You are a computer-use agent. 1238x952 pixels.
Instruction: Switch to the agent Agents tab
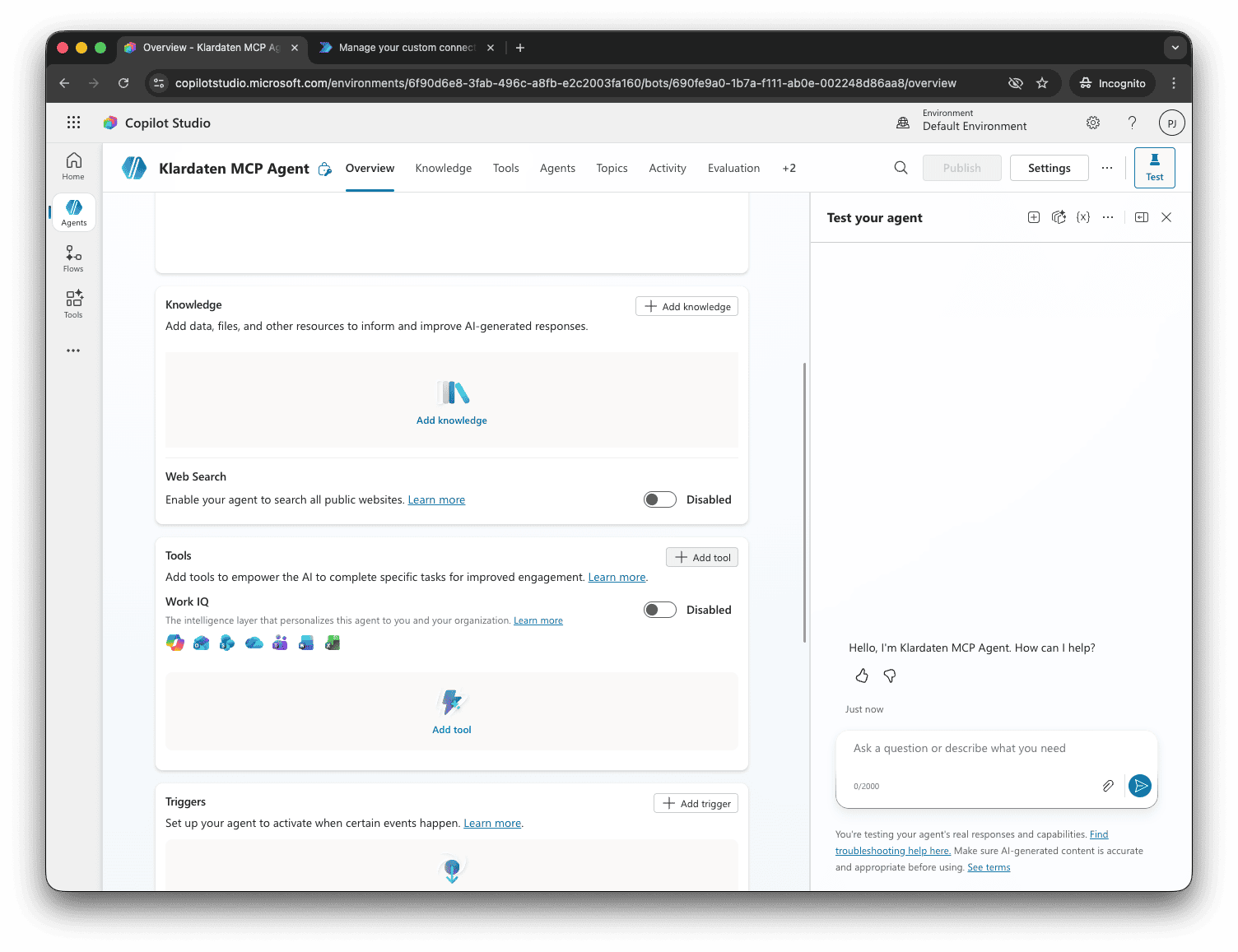(x=557, y=168)
